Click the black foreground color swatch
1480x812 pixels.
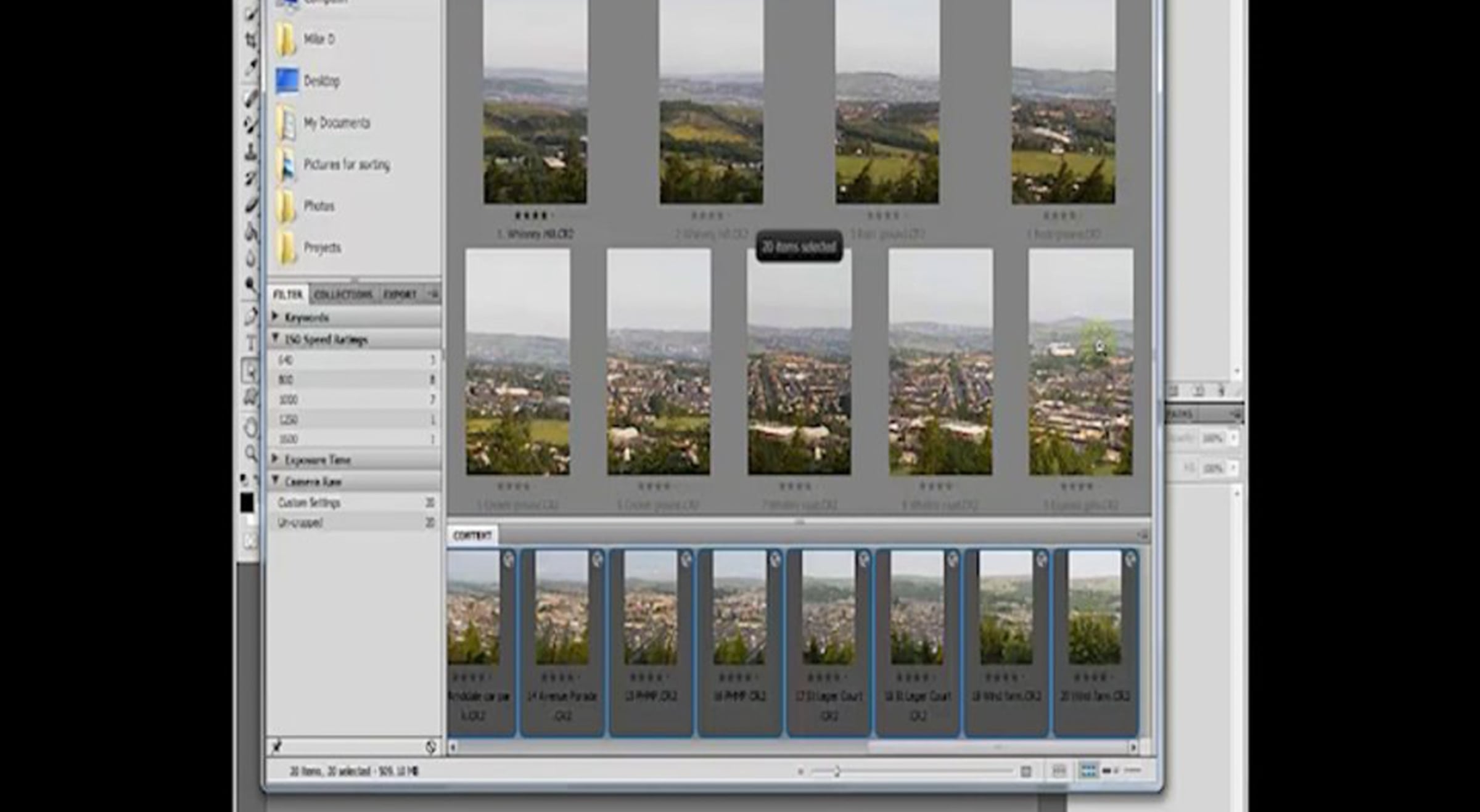pyautogui.click(x=247, y=502)
